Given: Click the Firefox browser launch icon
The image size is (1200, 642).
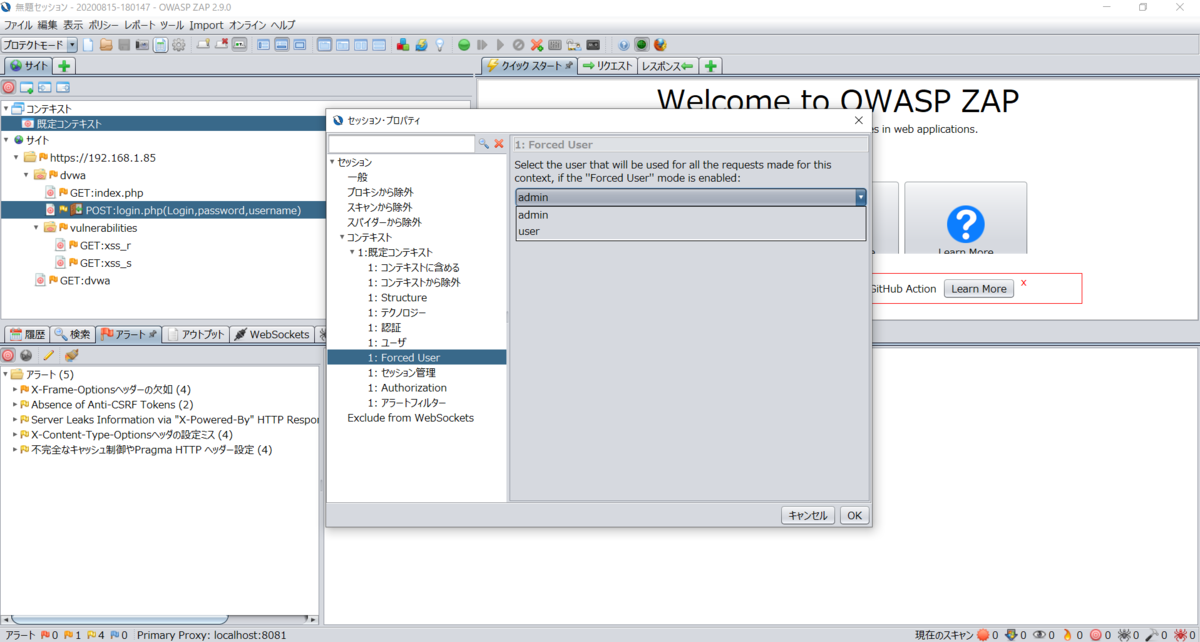Looking at the screenshot, I should 660,45.
